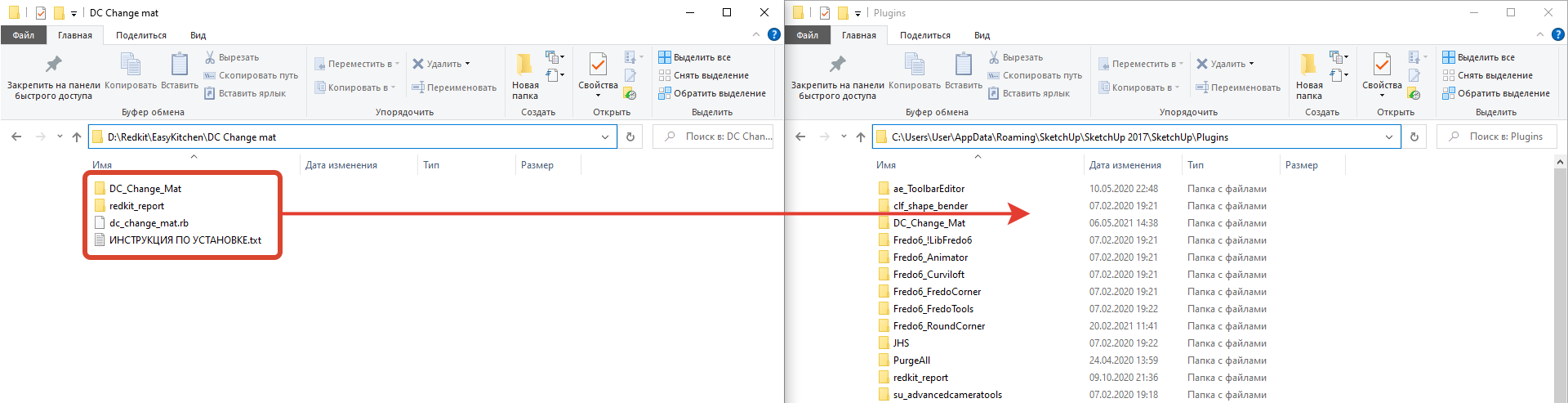This screenshot has height=403, width=1568.
Task: Refresh the DC Change mat folder view
Action: point(630,137)
